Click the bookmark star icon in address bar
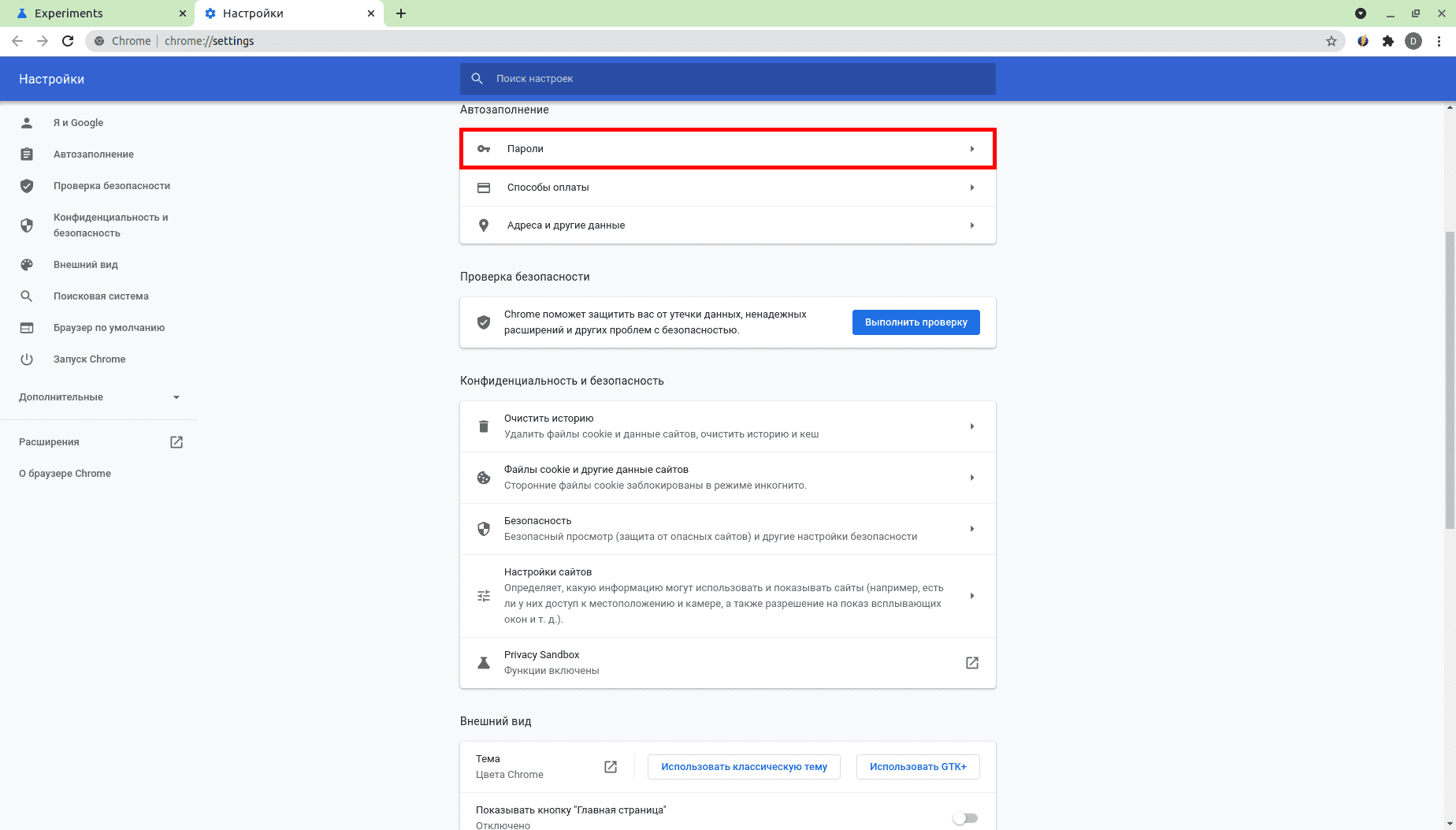The image size is (1456, 830). (1331, 41)
